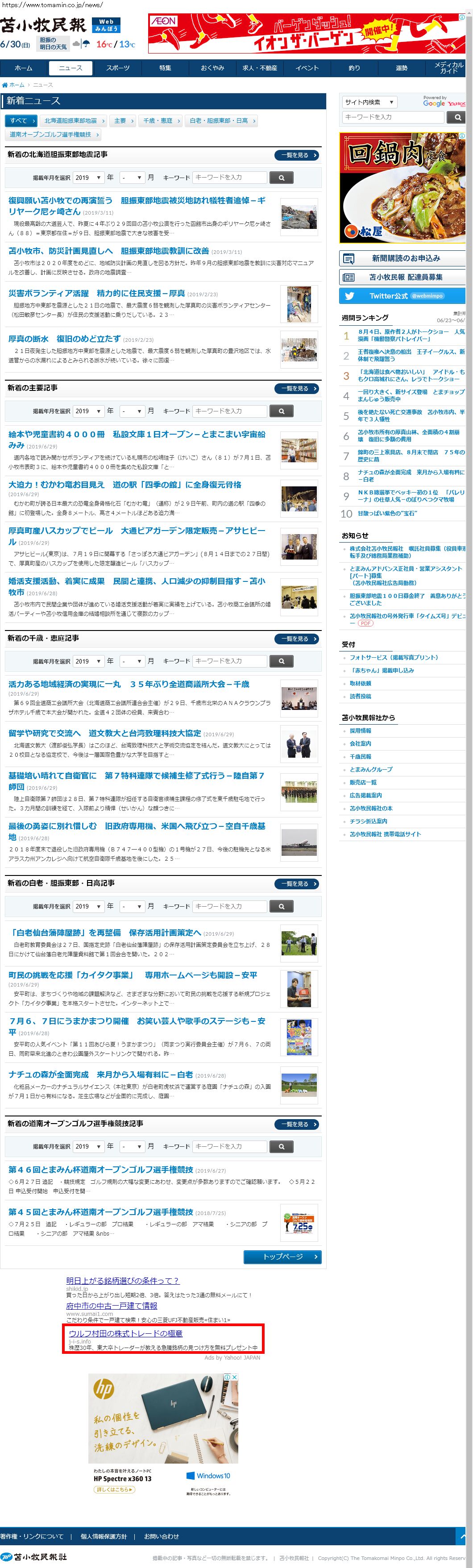Click the newspaper subscription (新聞購読) icon
Viewport: 473px width, 1568px height.
coord(349,259)
